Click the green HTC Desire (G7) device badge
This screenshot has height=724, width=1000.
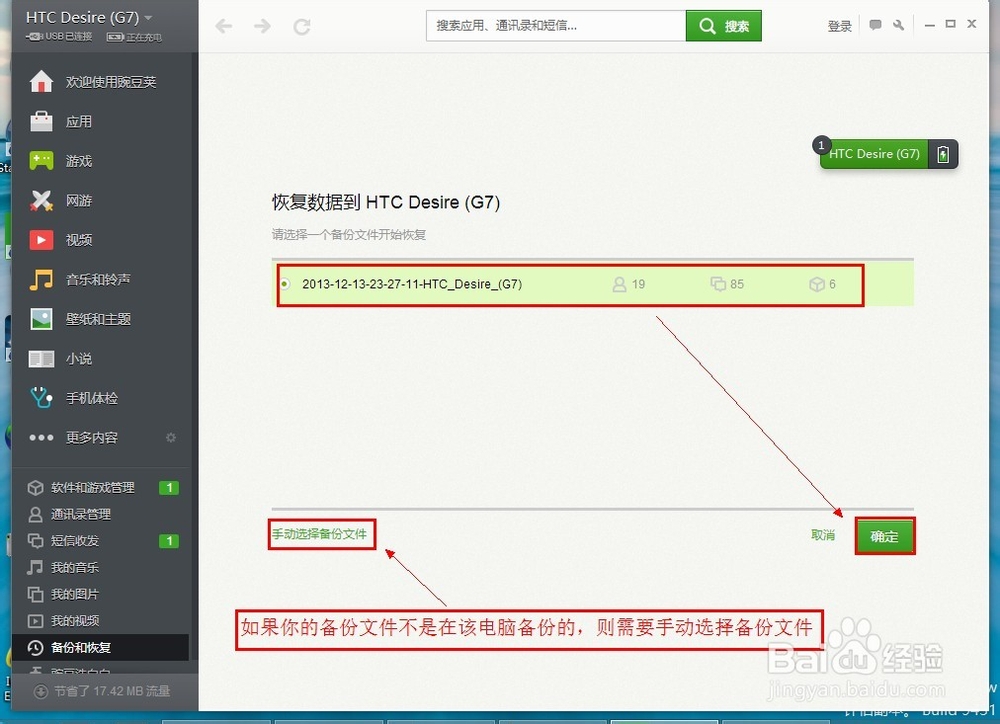tap(874, 154)
